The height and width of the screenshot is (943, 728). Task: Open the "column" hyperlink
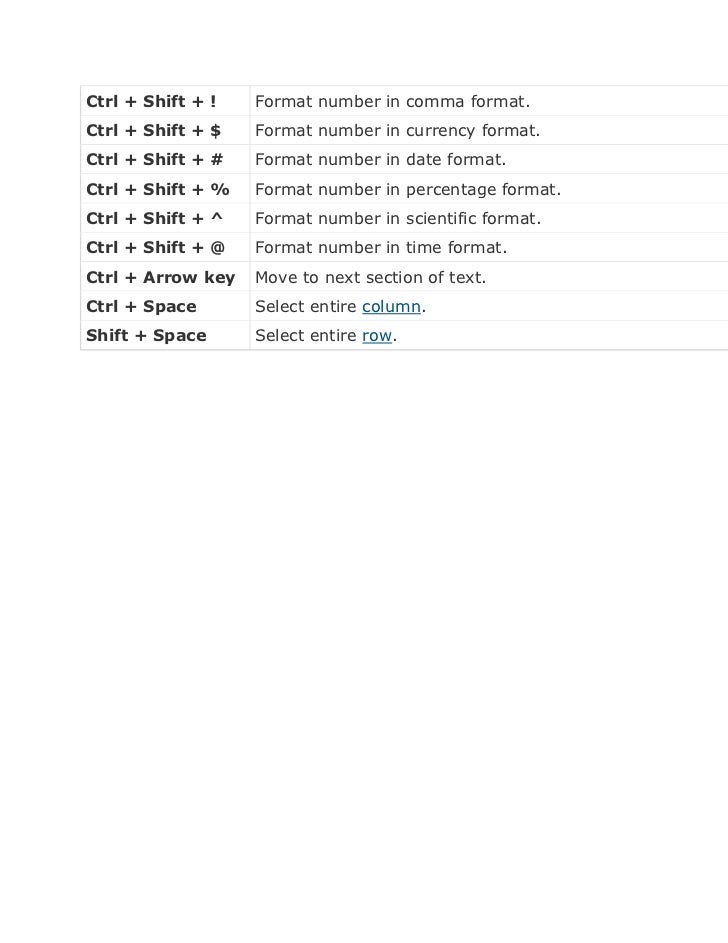pos(391,307)
